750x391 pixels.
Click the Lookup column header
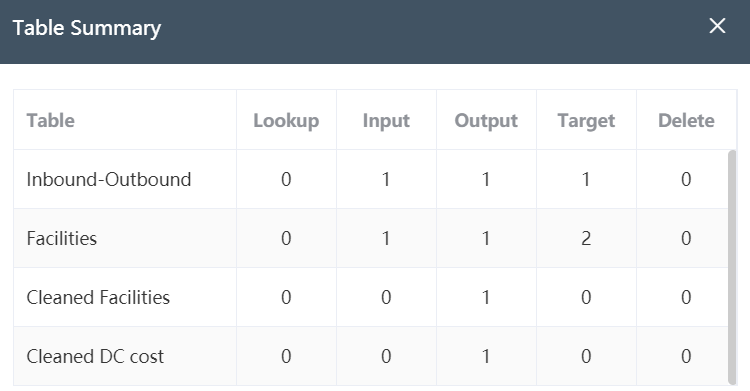click(x=286, y=121)
